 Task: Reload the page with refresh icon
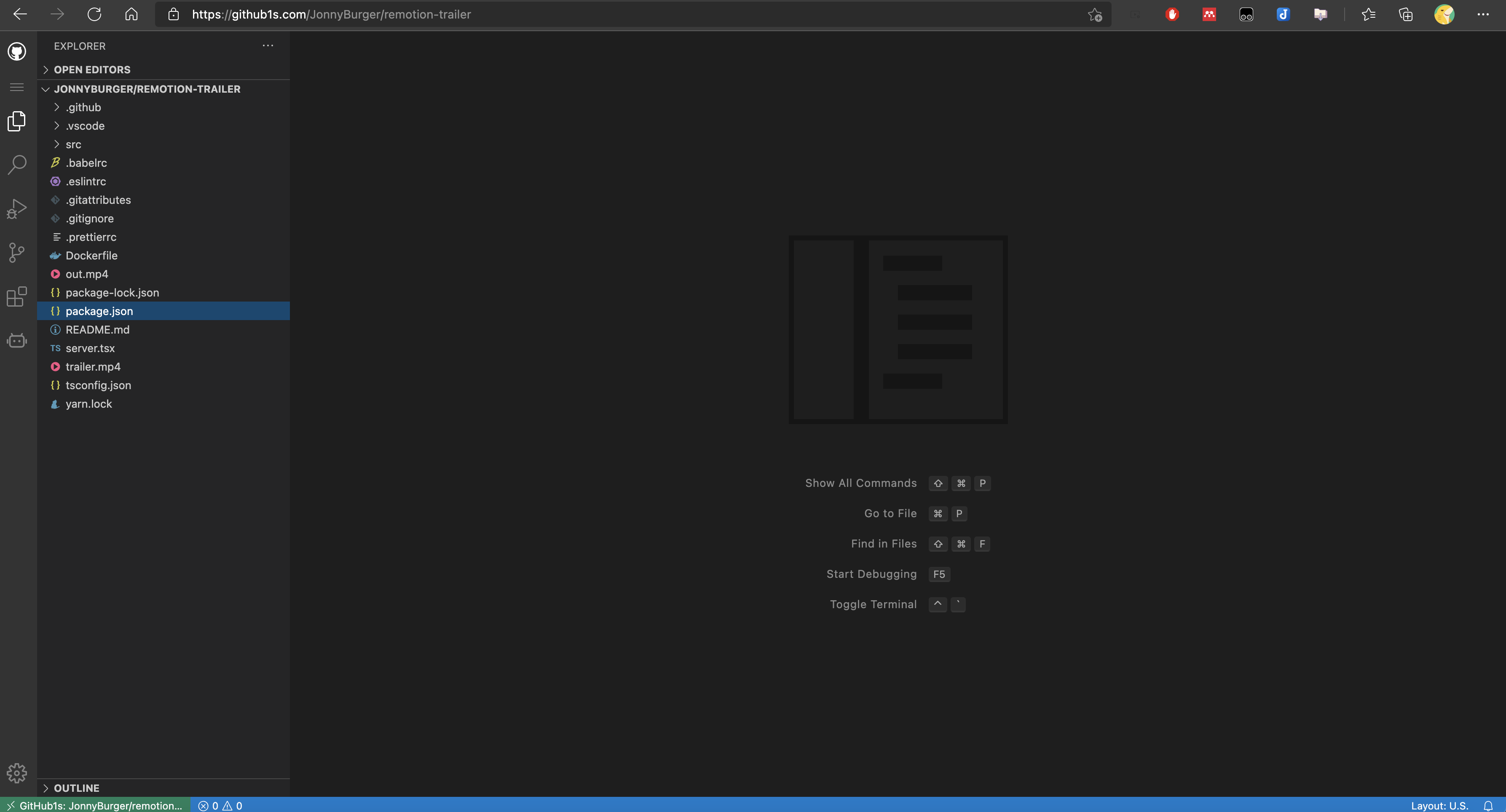point(94,14)
